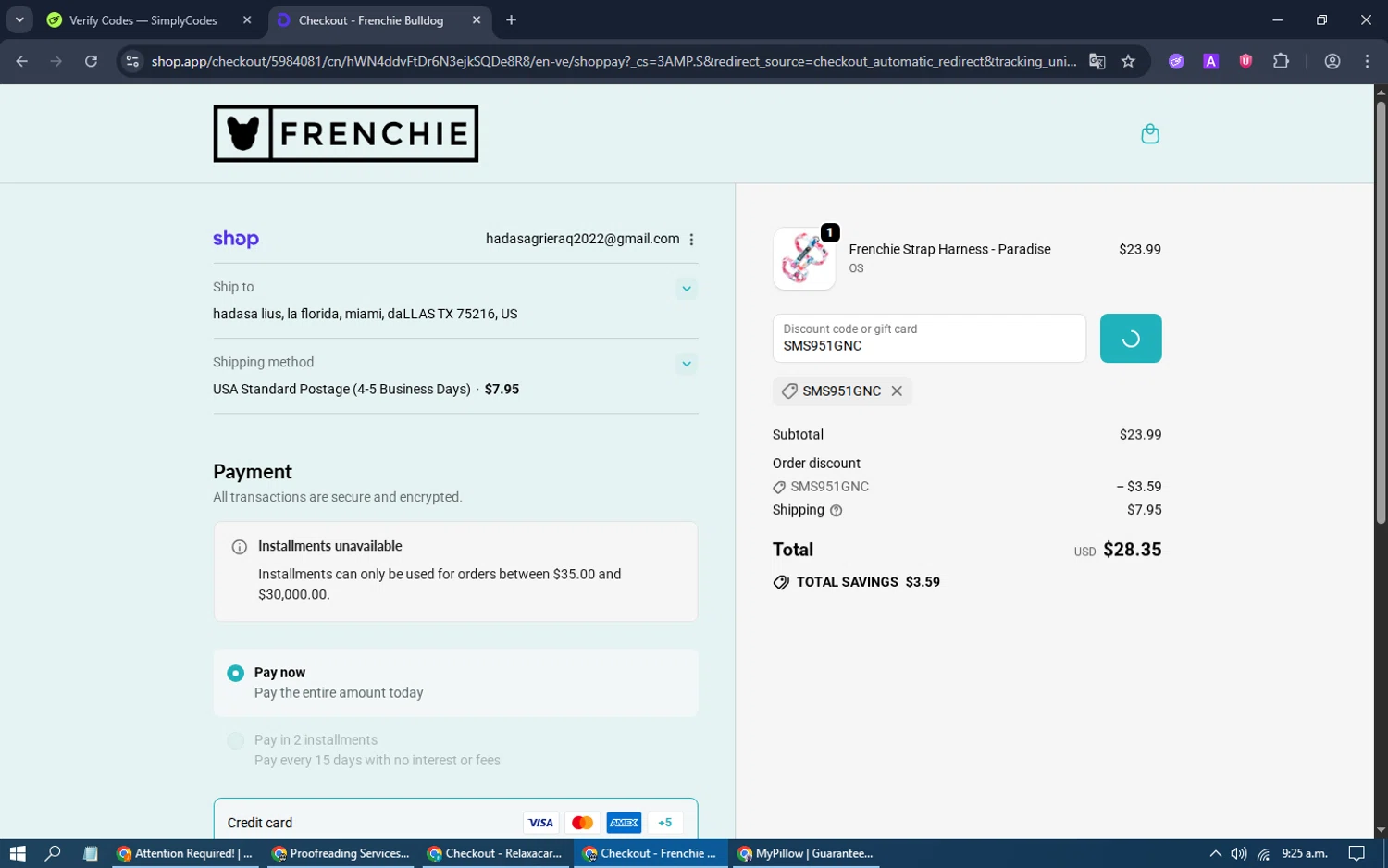Remove applied SMS951GNC discount tag
1388x868 pixels.
pyautogui.click(x=896, y=391)
